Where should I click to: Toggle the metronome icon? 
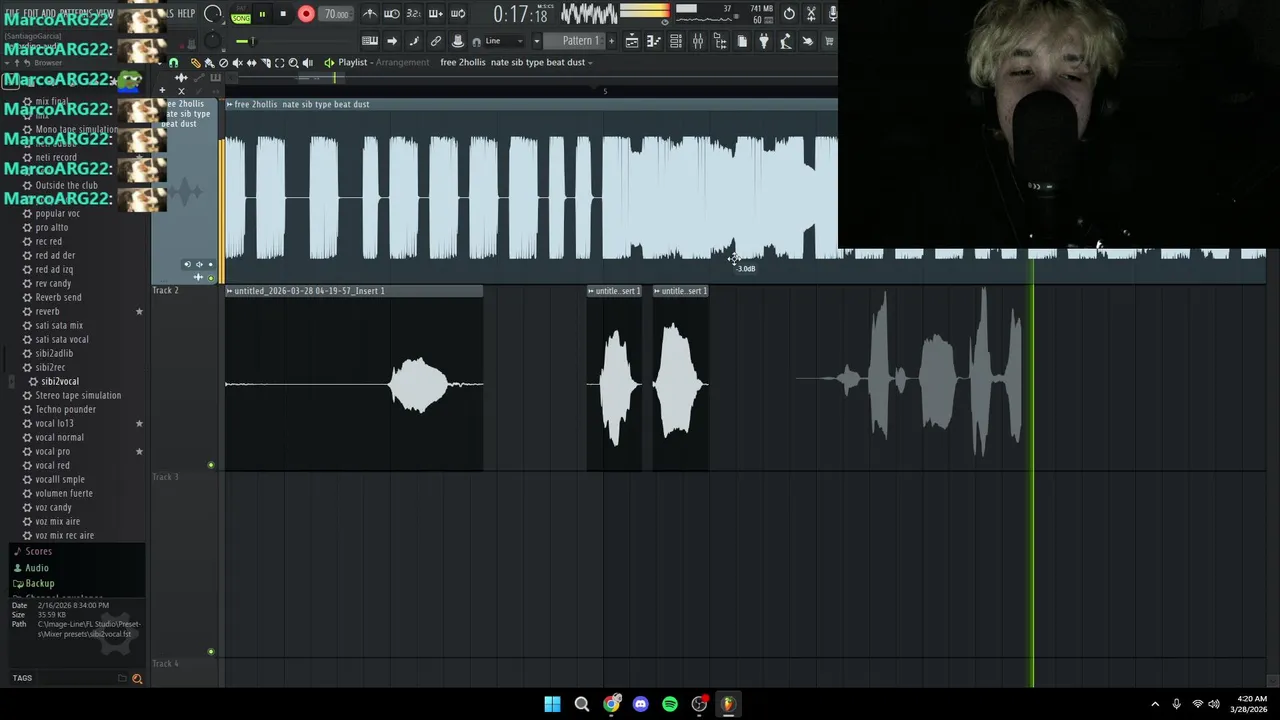pos(370,14)
